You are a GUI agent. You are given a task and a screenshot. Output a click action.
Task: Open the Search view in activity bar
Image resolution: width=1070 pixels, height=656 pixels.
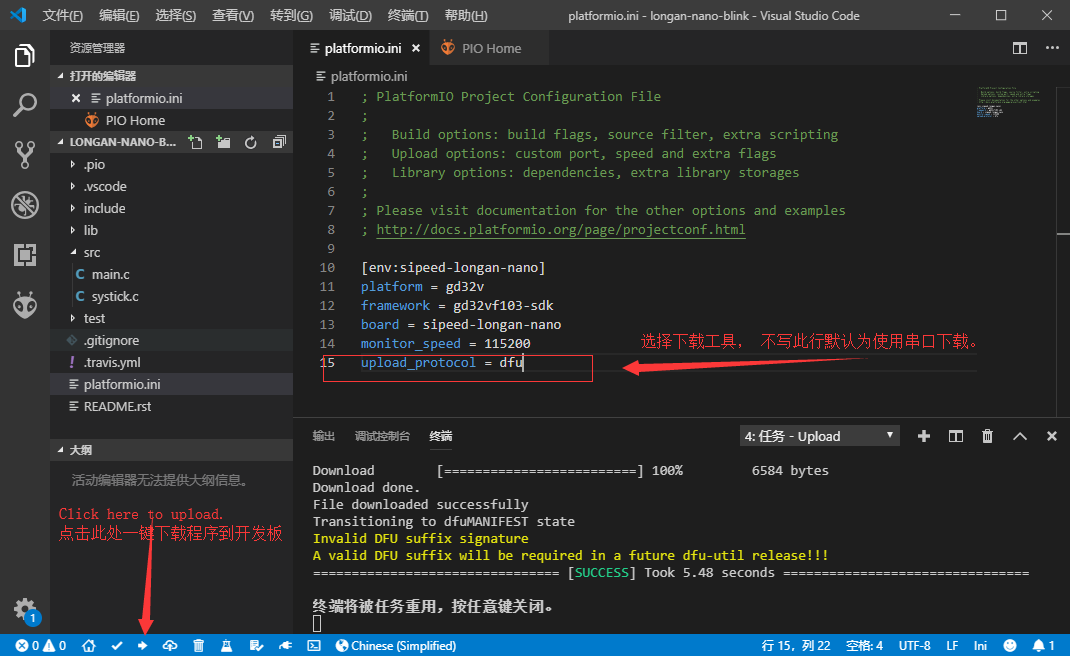25,105
